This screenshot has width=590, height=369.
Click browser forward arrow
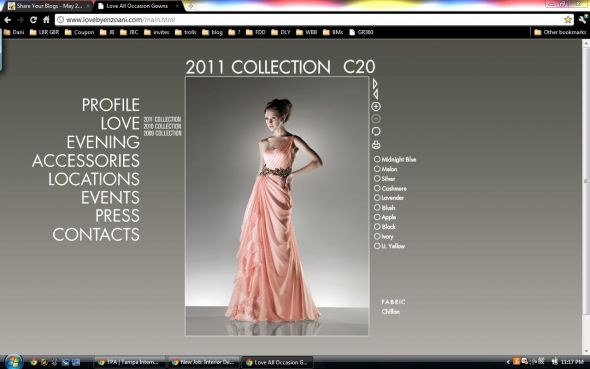pos(20,20)
